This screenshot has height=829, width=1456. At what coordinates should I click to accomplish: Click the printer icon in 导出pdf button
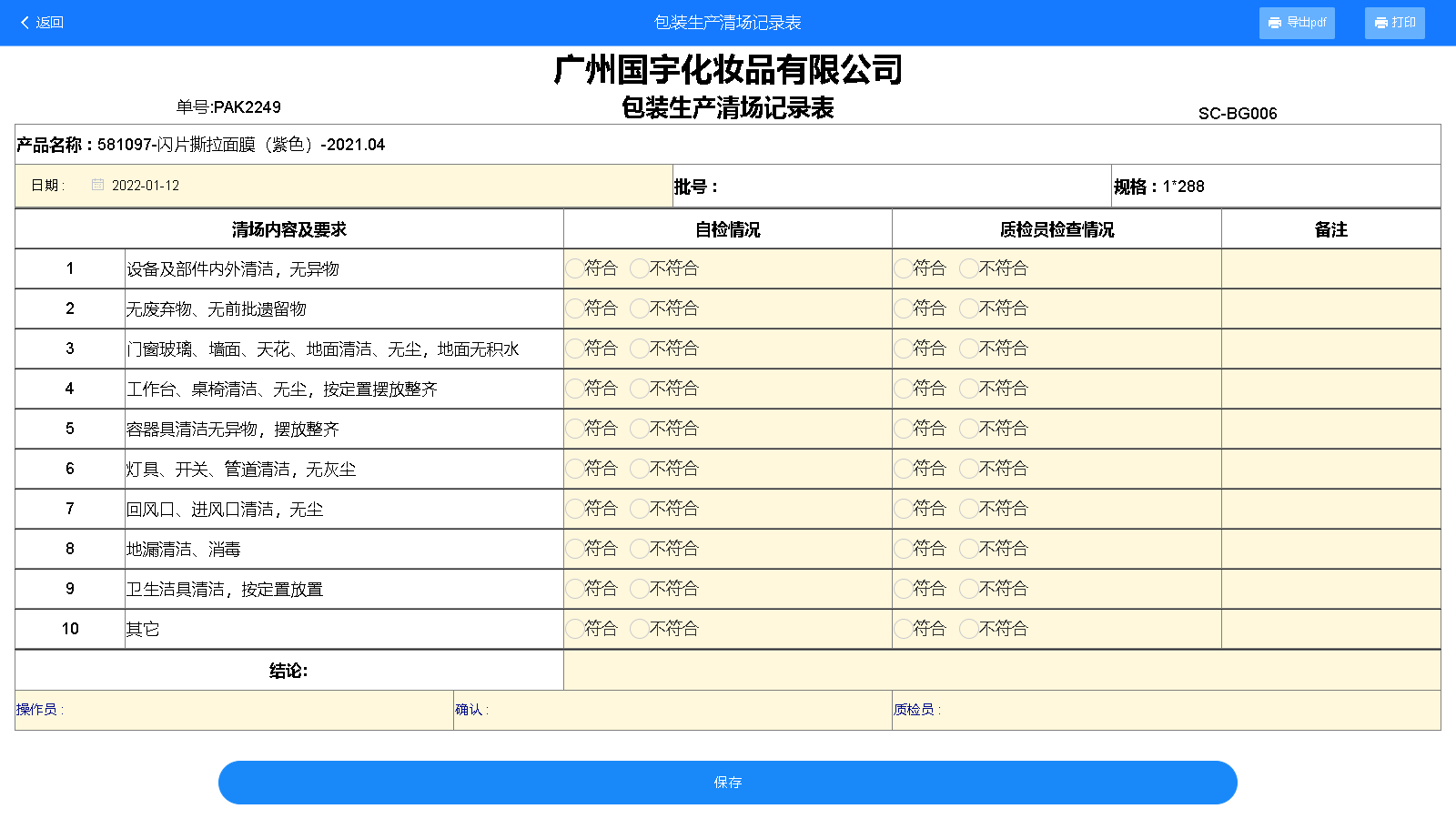click(1275, 23)
